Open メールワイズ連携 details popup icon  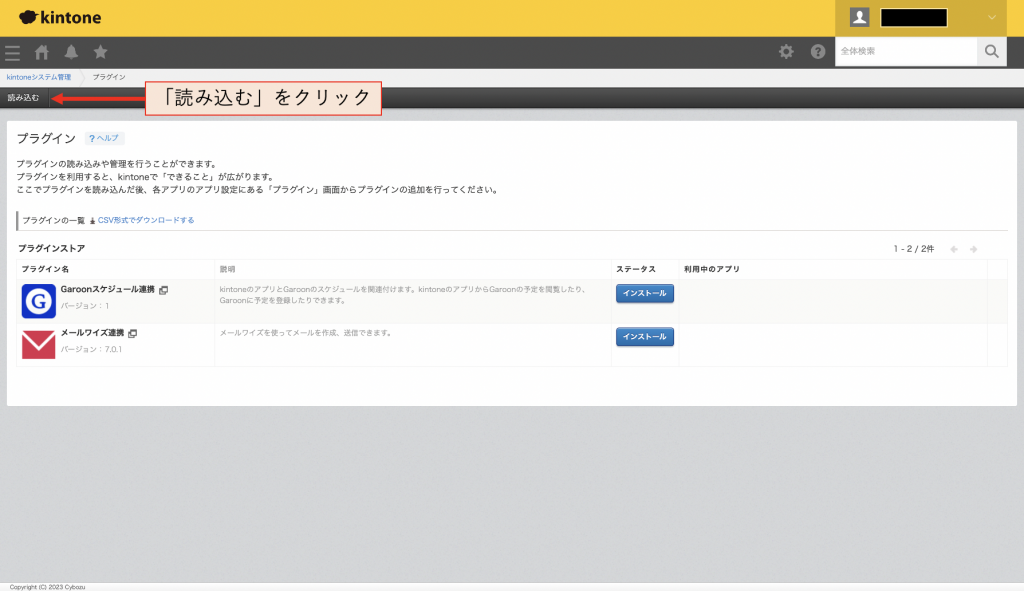pos(133,334)
